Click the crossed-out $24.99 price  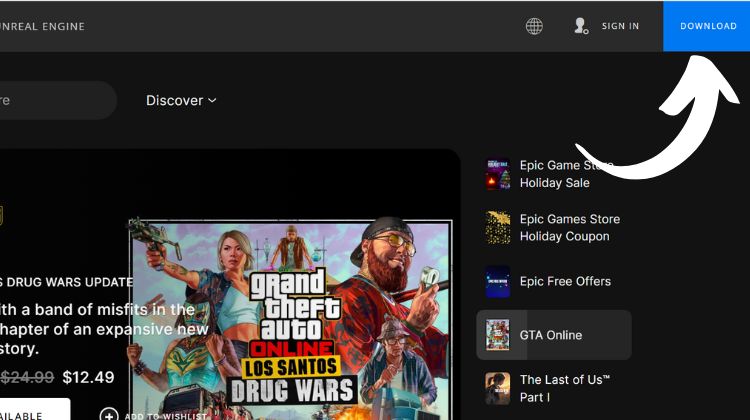point(27,377)
